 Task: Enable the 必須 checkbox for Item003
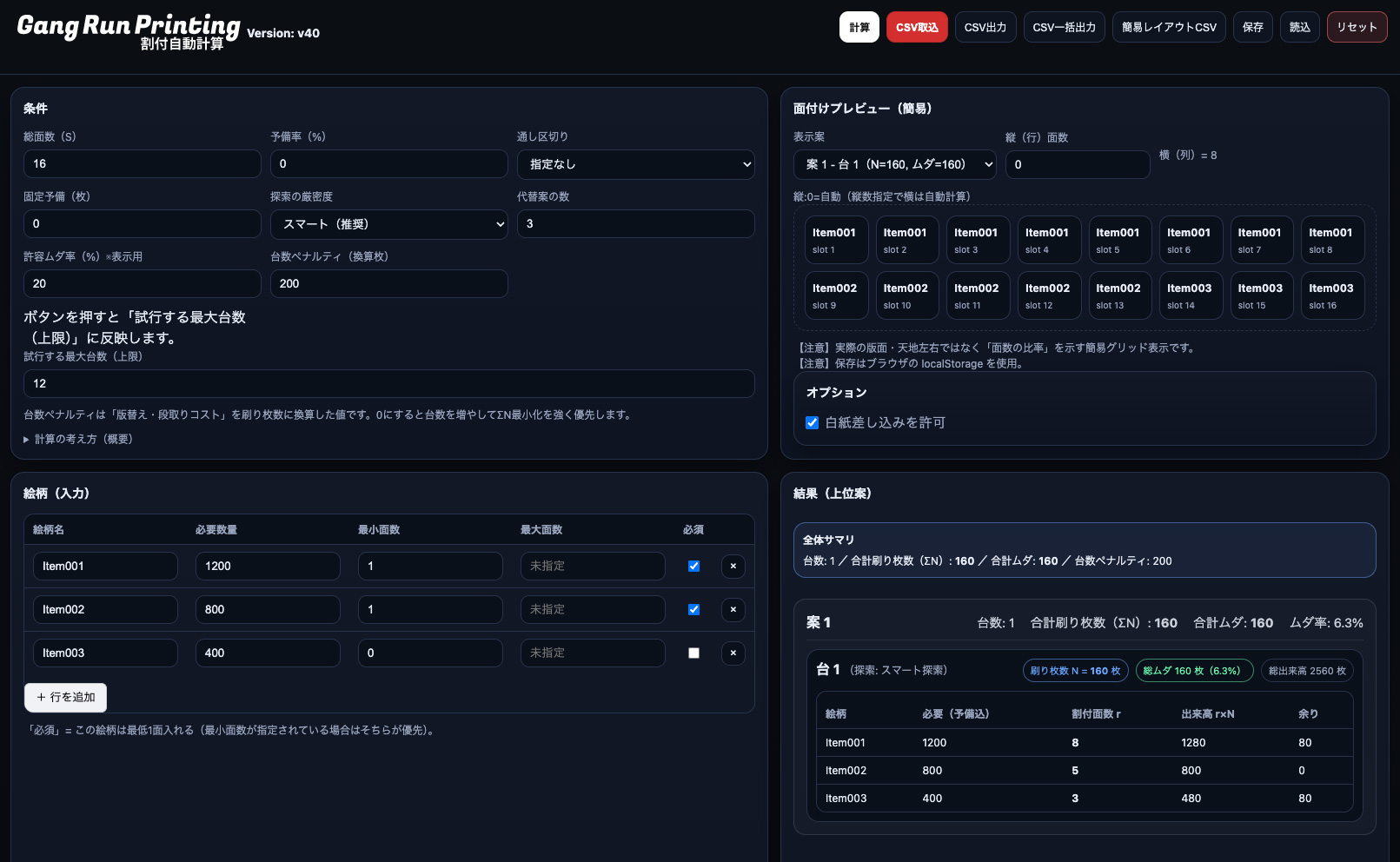pos(693,653)
